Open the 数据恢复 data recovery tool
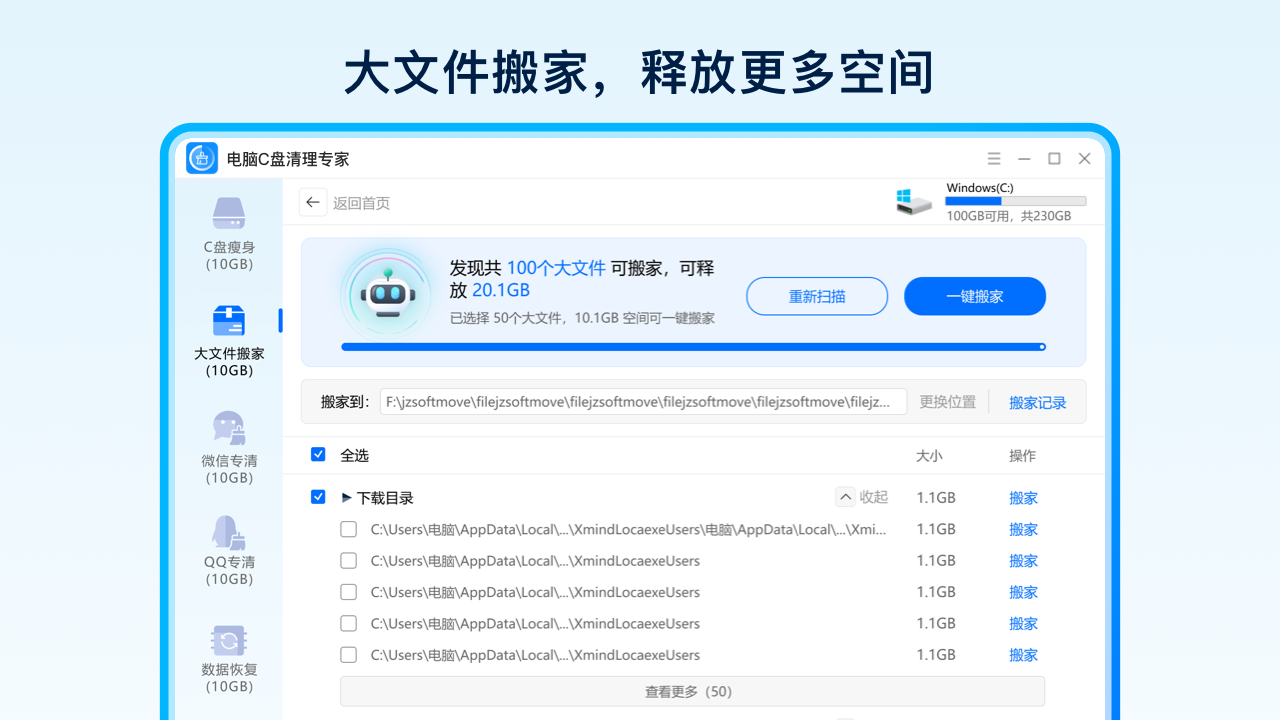 click(x=228, y=655)
